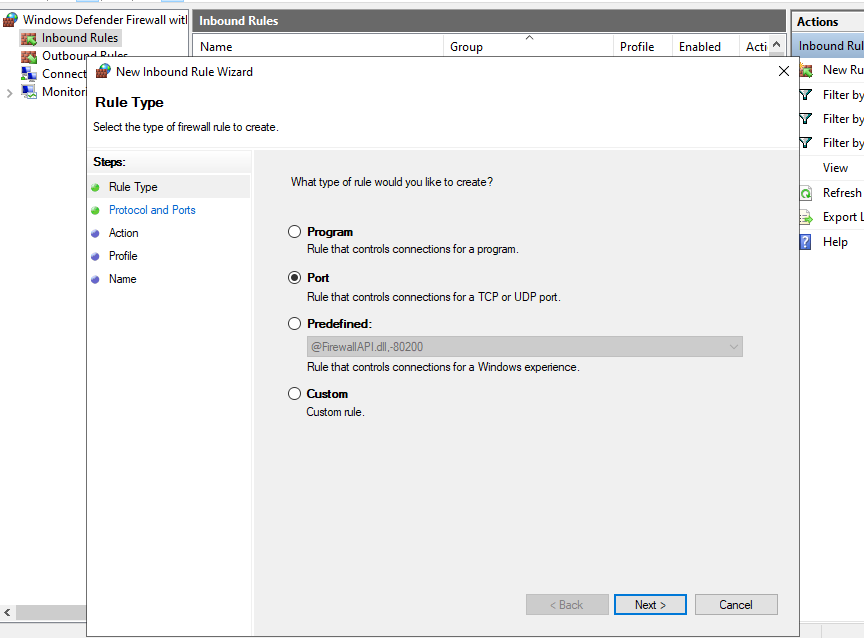Cancel the New Inbound Rule Wizard

[736, 604]
